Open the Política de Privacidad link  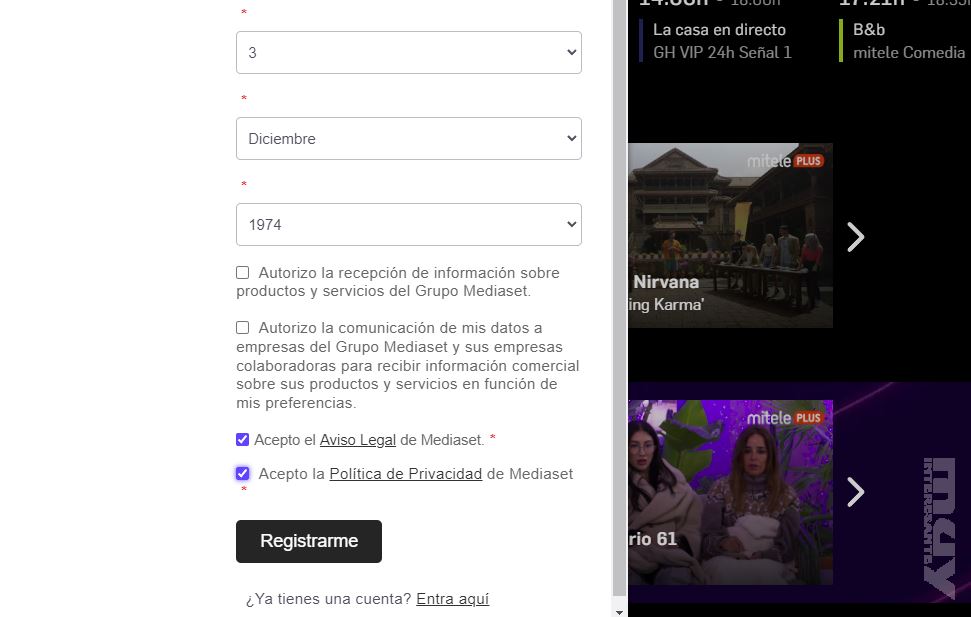pyautogui.click(x=405, y=474)
